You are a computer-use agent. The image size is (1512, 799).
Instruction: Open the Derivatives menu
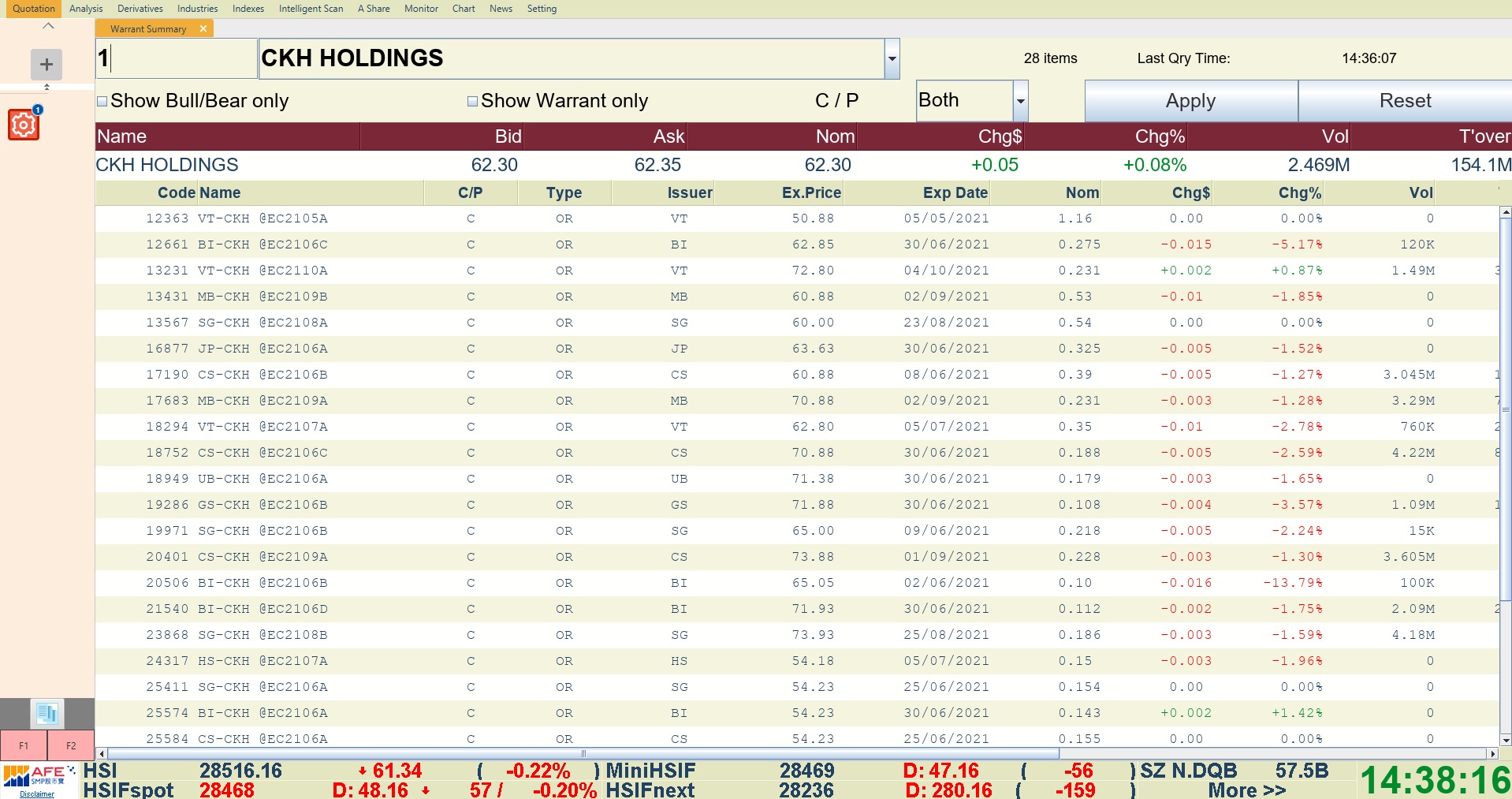pyautogui.click(x=140, y=9)
